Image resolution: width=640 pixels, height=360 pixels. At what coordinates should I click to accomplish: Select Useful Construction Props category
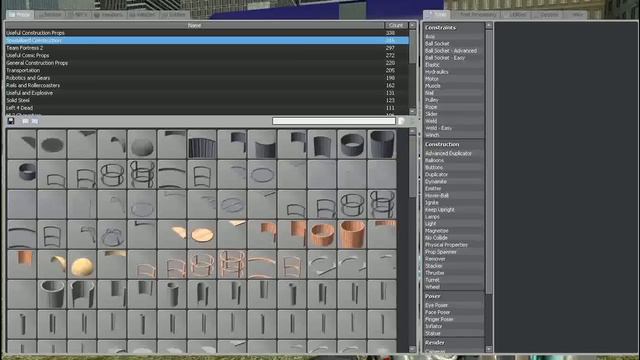[207, 33]
